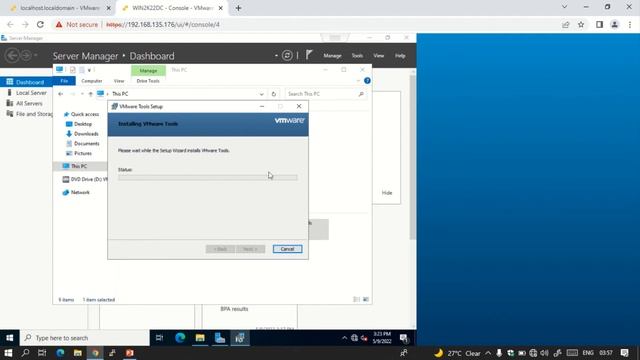
Task: Click the VMware Tools install progress bar
Action: [208, 178]
